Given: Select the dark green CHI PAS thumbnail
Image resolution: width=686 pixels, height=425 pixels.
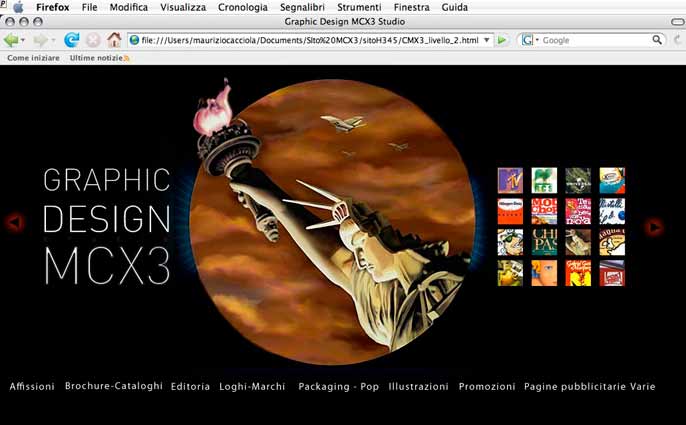Looking at the screenshot, I should tap(544, 242).
